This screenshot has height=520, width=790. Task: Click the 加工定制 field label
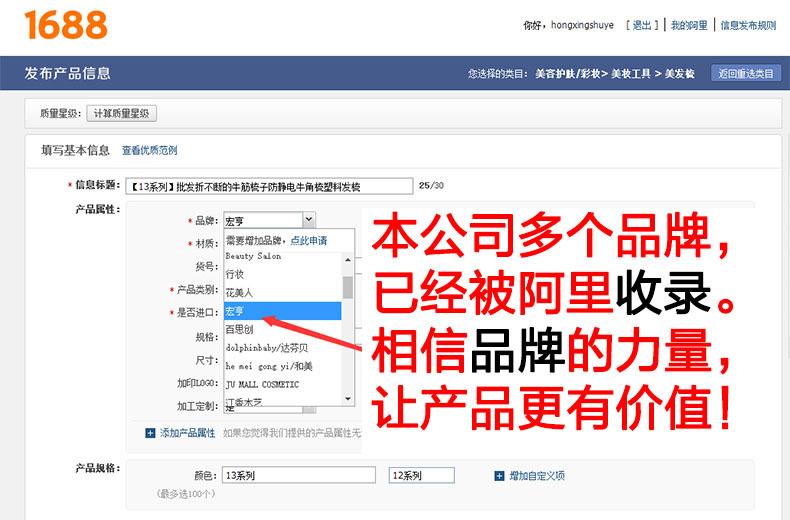(198, 406)
